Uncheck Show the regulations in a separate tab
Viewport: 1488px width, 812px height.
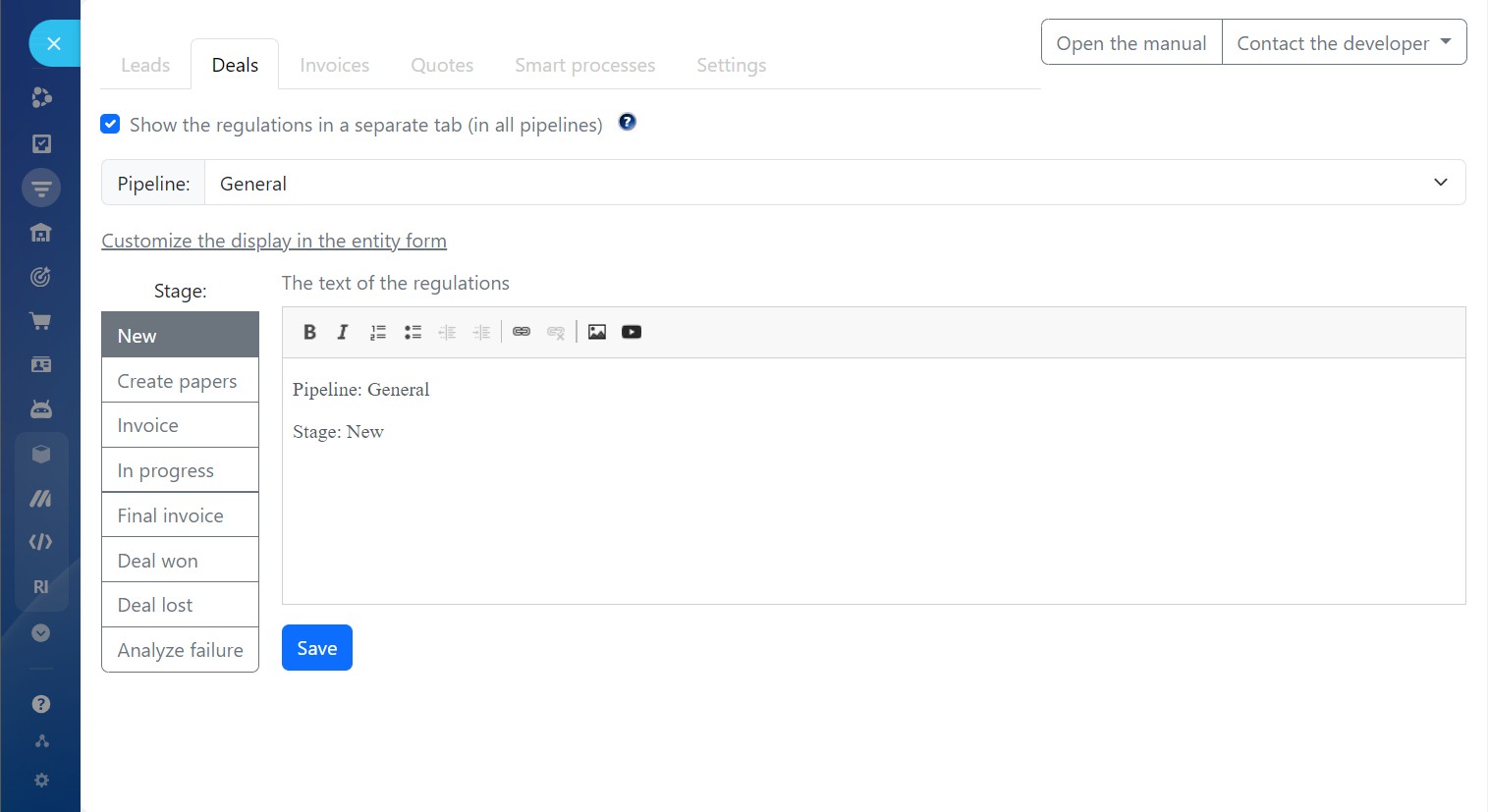pyautogui.click(x=111, y=125)
